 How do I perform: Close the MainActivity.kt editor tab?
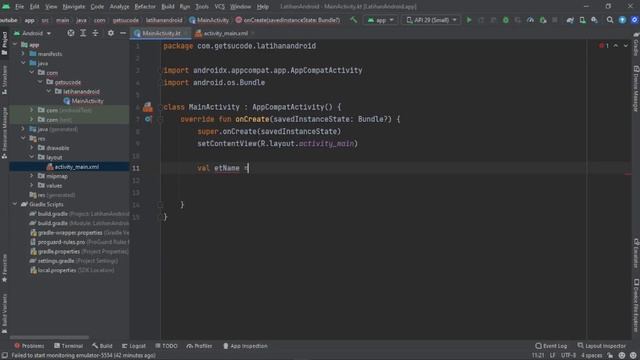click(x=186, y=33)
